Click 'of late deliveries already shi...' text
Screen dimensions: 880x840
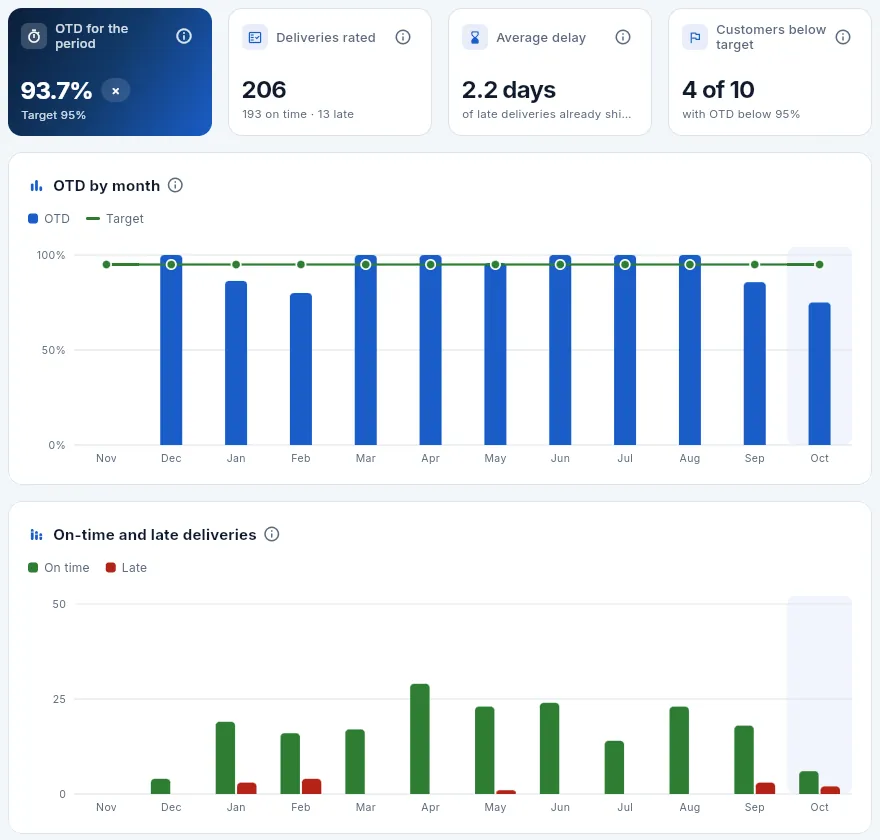click(547, 114)
